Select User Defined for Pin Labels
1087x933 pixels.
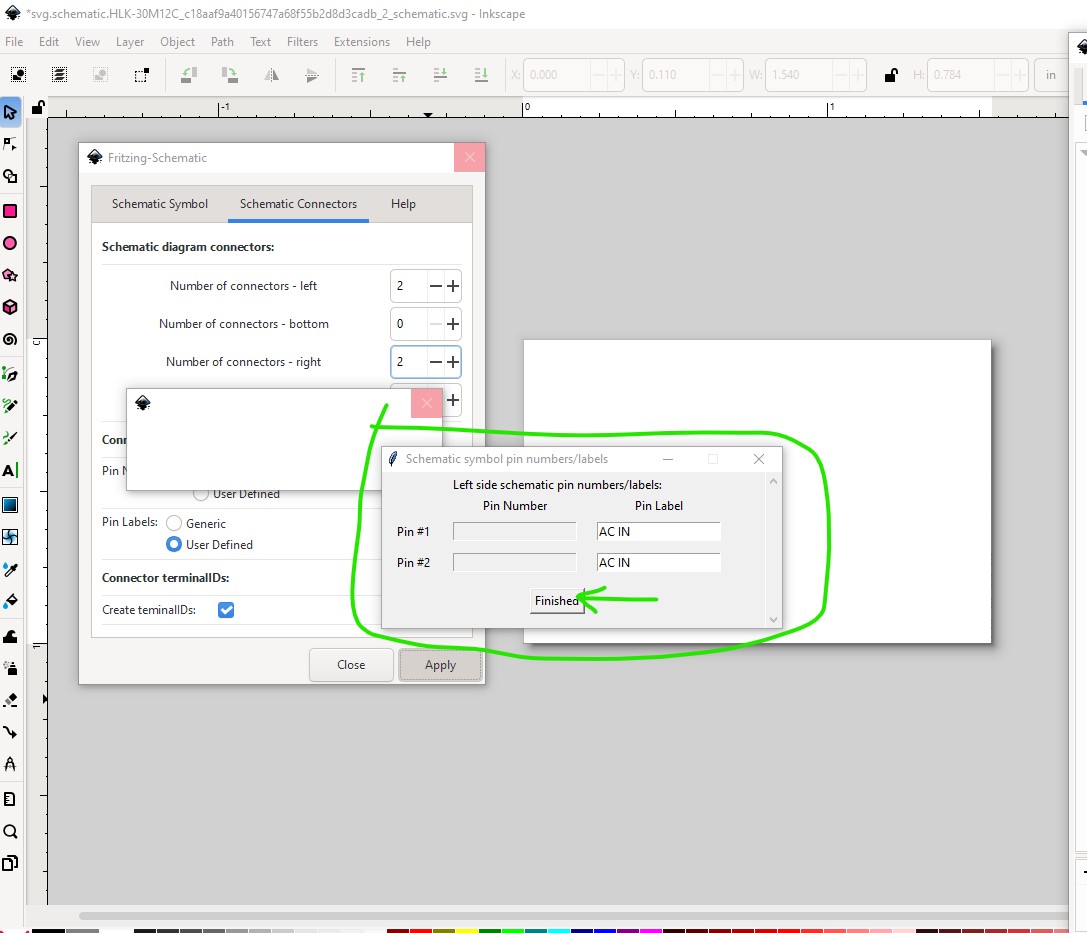(x=174, y=545)
